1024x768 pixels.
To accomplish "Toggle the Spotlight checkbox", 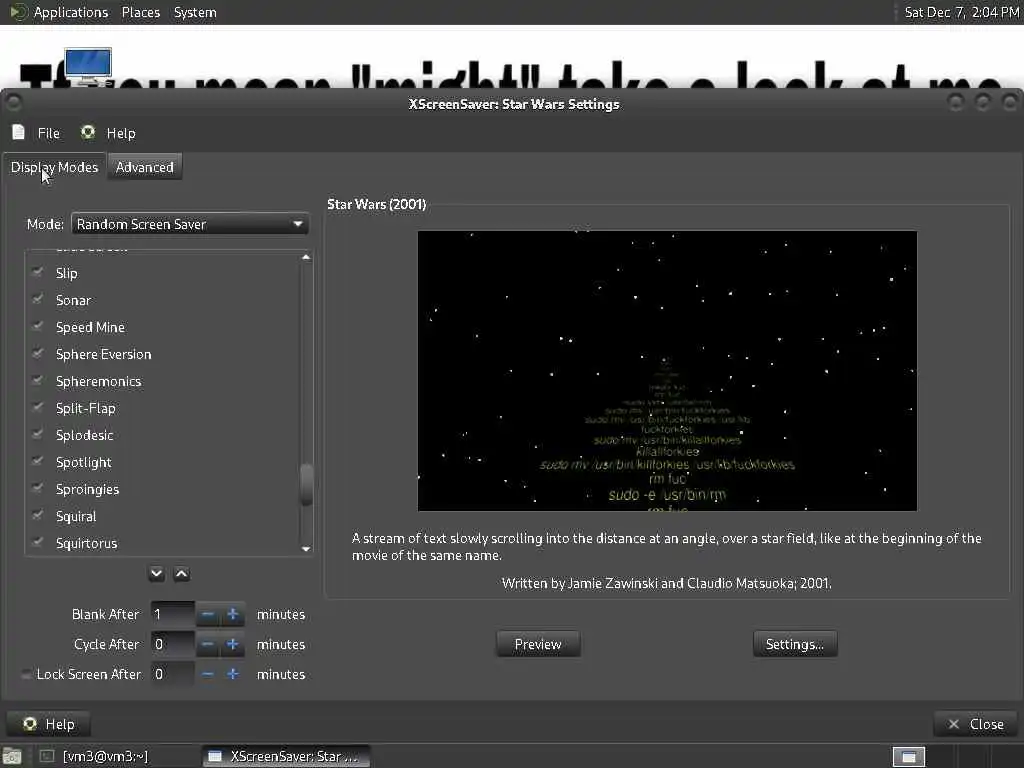I will 38,462.
